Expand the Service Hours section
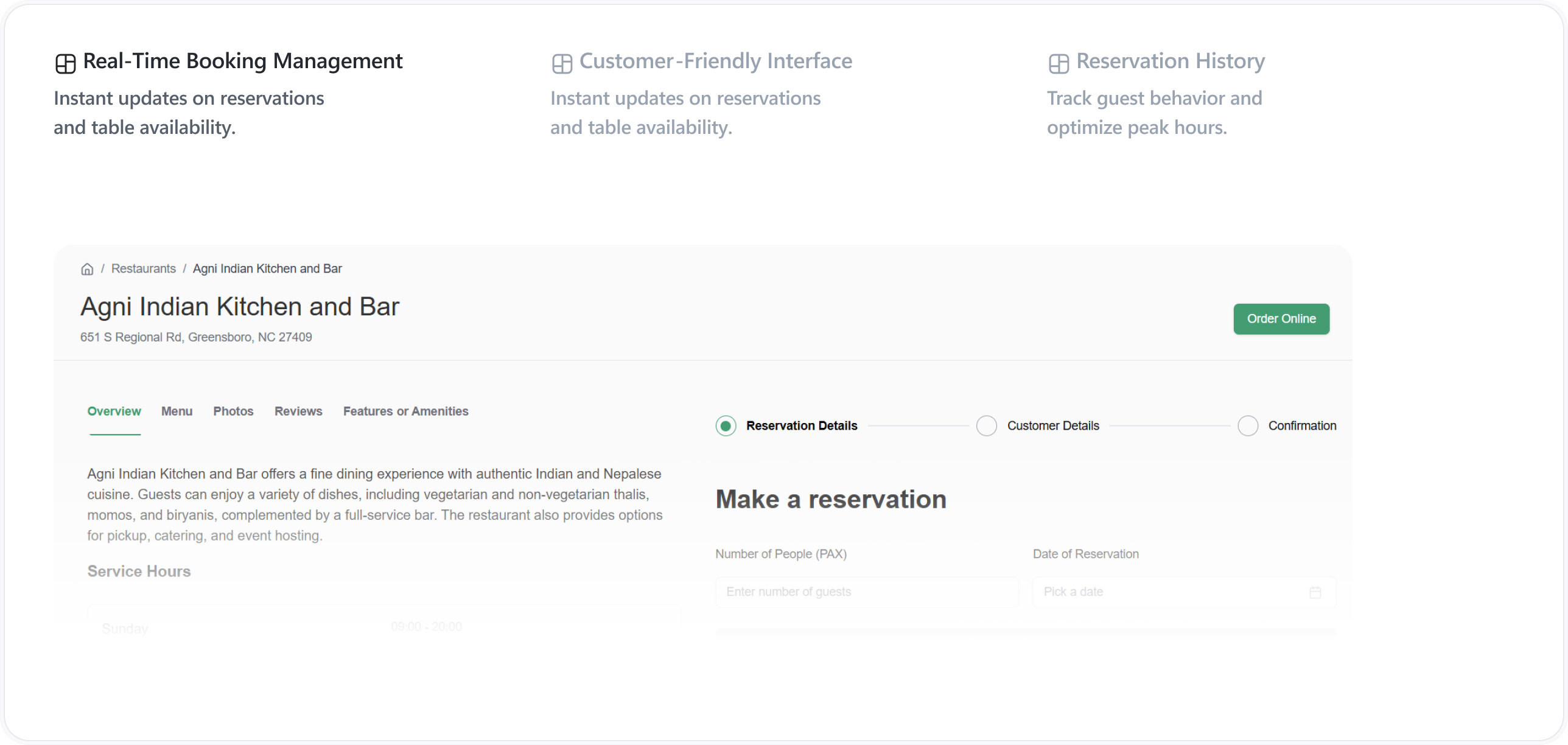This screenshot has height=745, width=1568. tap(139, 571)
